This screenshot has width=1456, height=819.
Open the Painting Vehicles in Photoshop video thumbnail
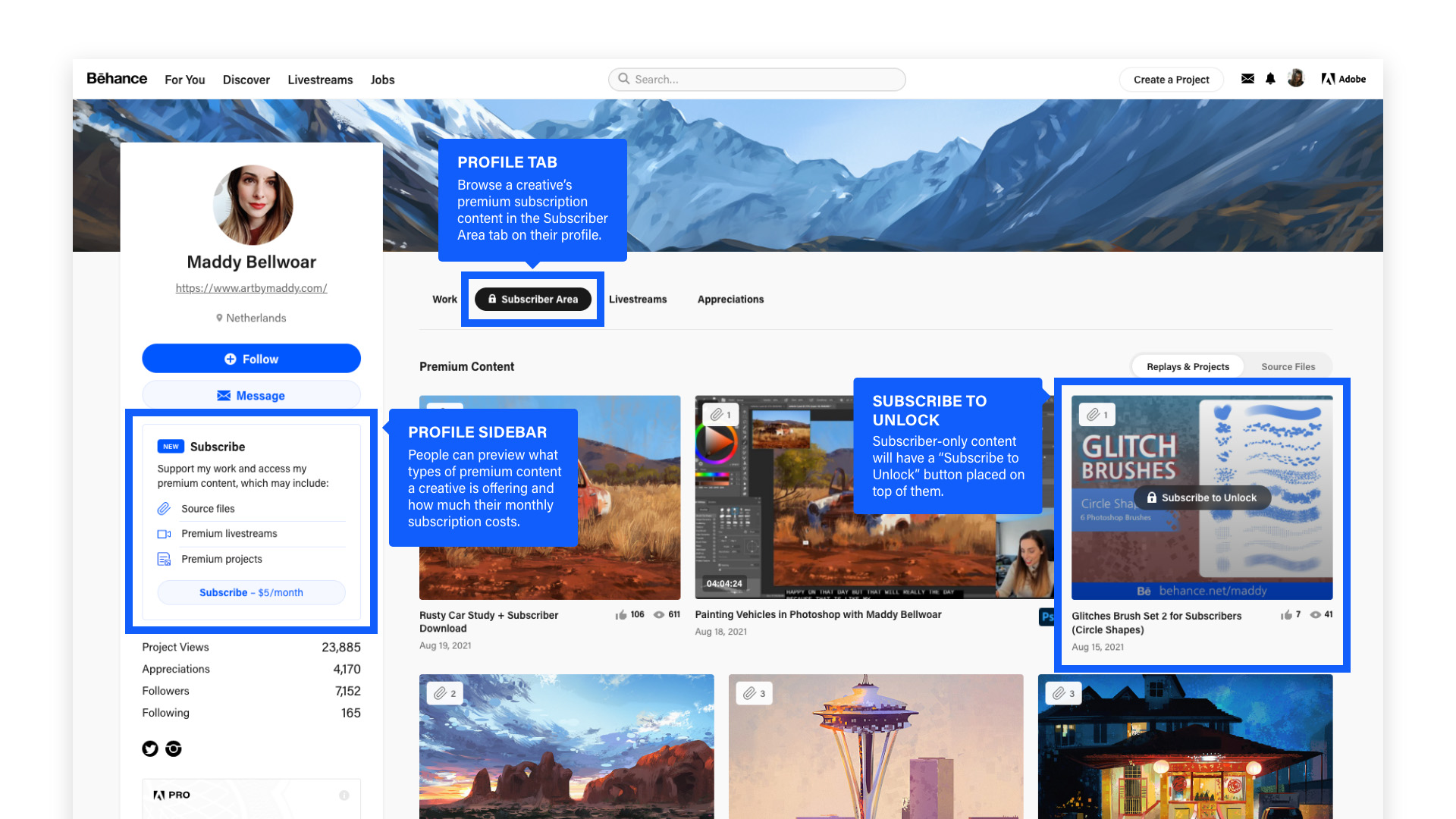[874, 497]
